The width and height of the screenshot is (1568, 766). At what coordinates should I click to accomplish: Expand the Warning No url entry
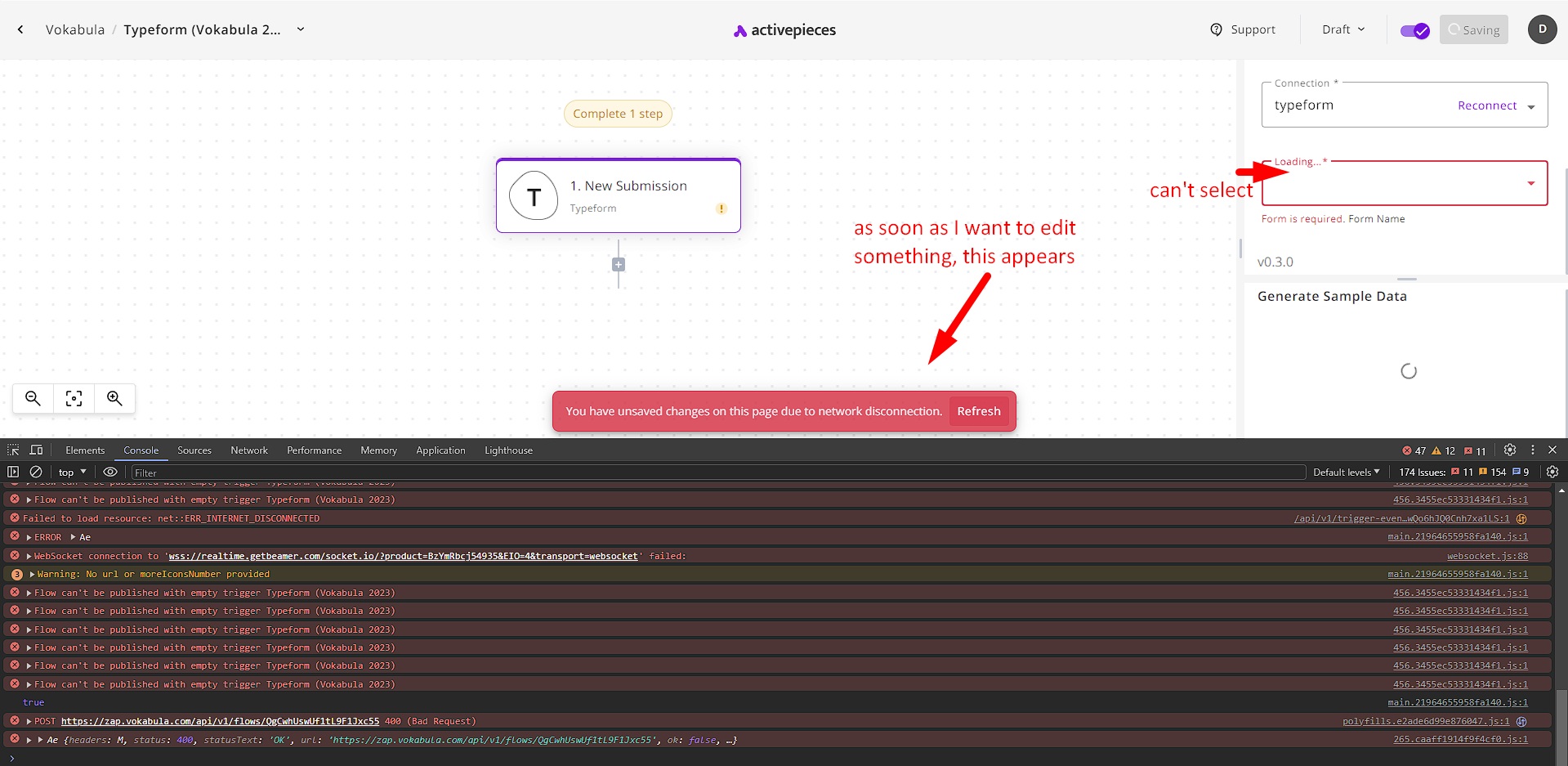[32, 574]
